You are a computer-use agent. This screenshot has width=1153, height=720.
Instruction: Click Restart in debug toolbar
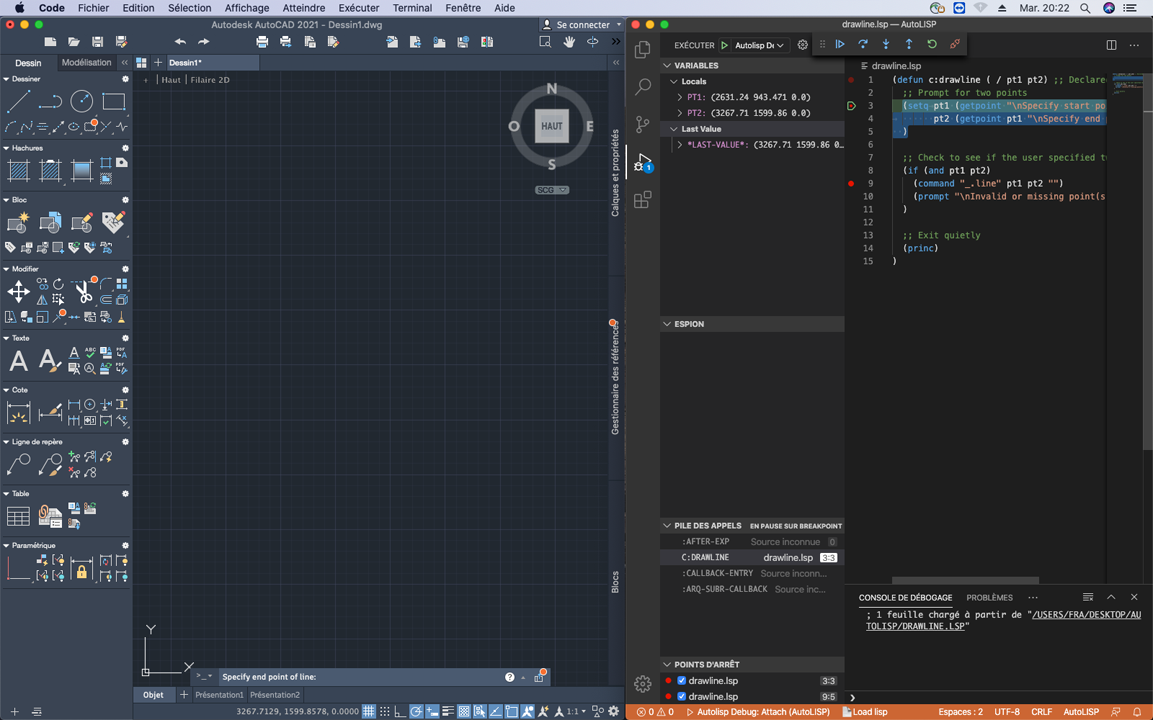click(x=932, y=44)
